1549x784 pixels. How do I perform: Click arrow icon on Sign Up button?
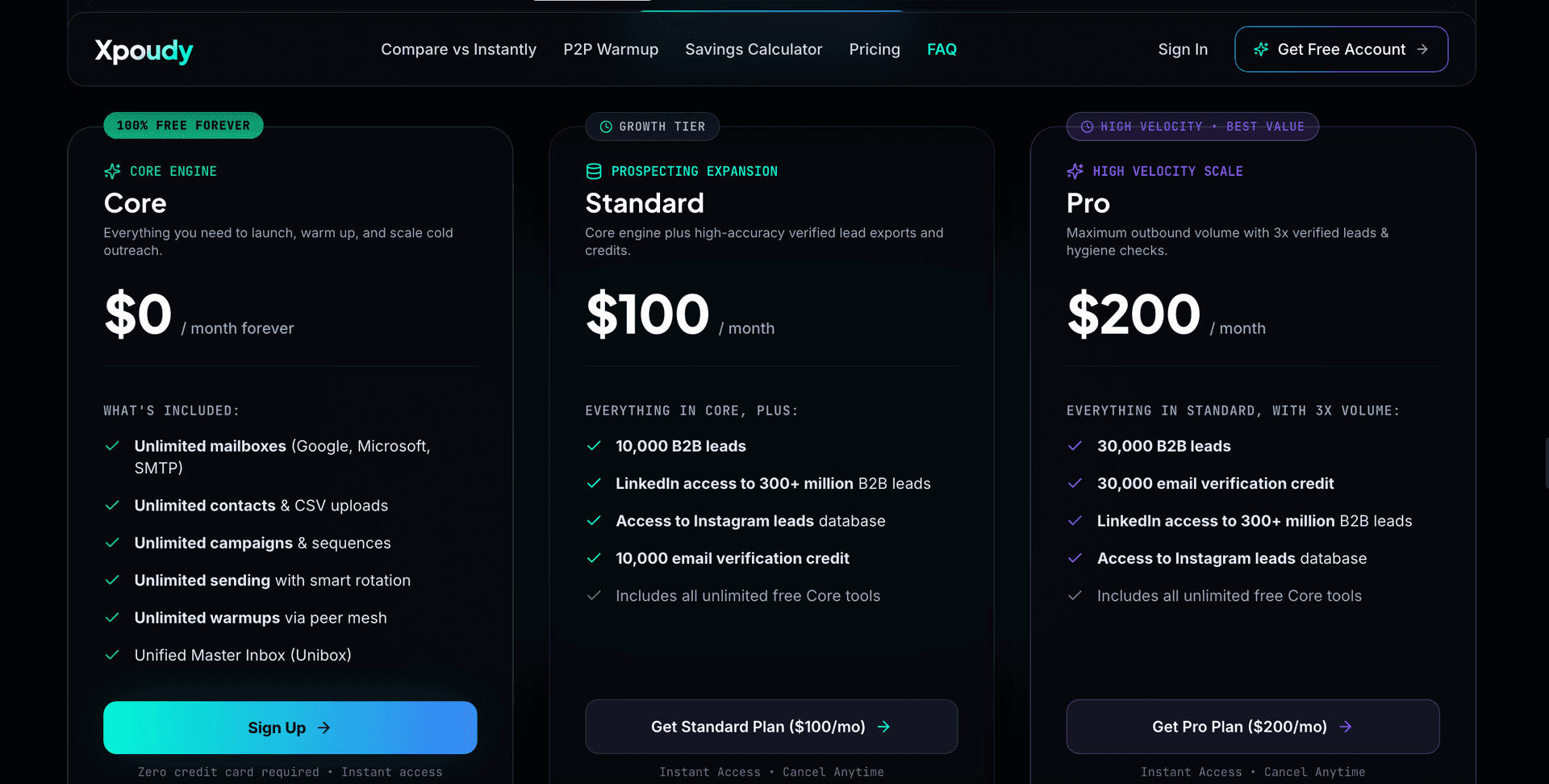[324, 728]
